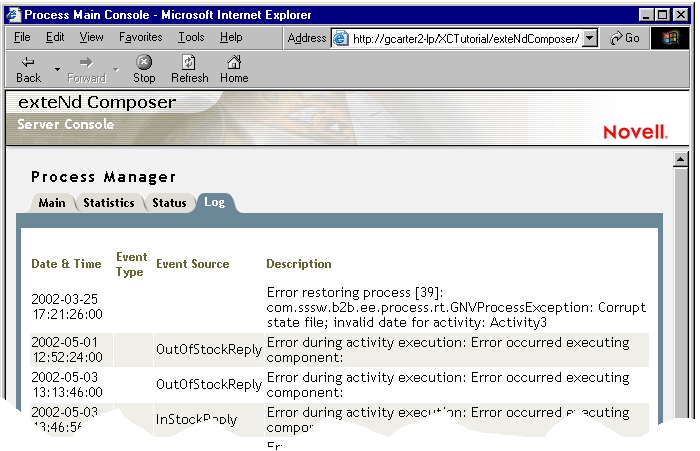
Task: Open the Favorites menu
Action: pos(141,37)
